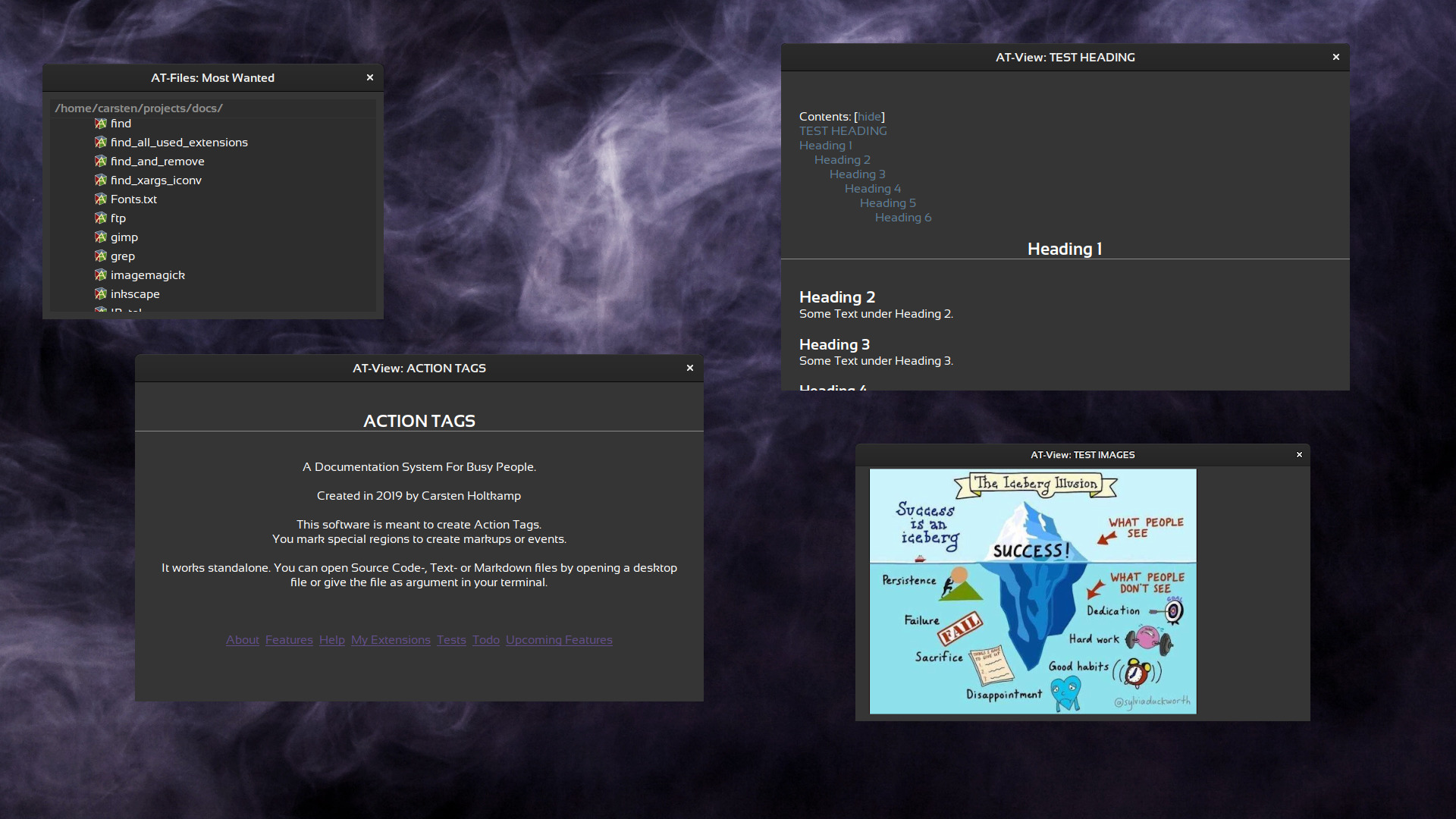This screenshot has height=819, width=1456.
Task: Click the icon beside find_all_used_extensions
Action: 100,143
